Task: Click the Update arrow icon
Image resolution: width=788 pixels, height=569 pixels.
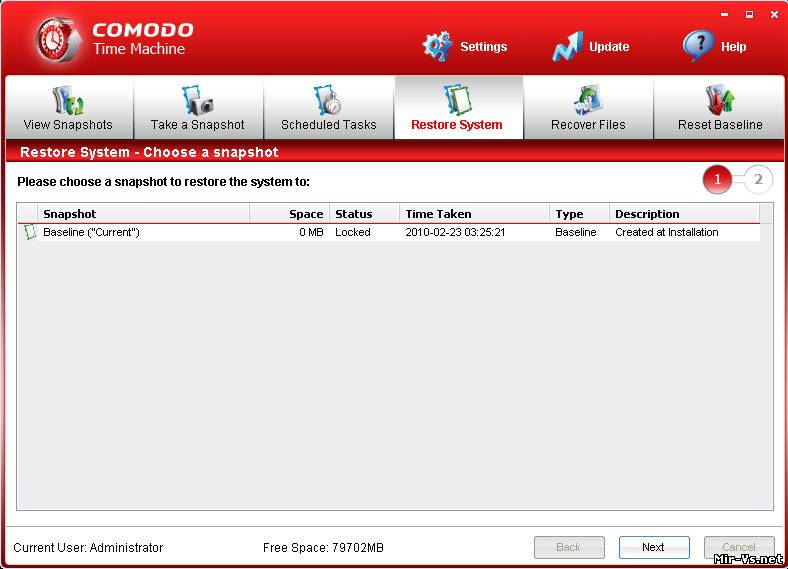Action: 567,46
